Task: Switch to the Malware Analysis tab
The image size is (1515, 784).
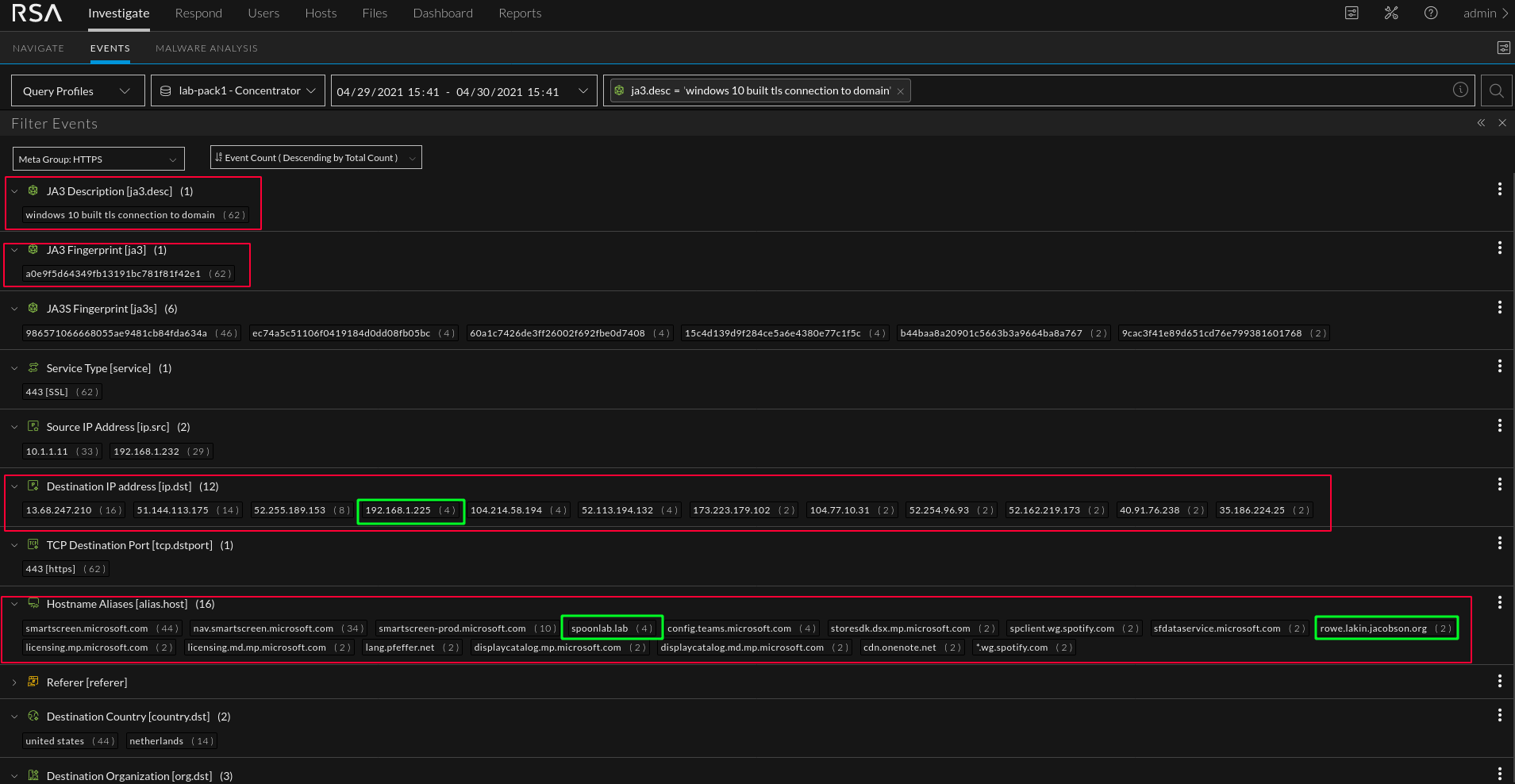Action: [x=206, y=48]
